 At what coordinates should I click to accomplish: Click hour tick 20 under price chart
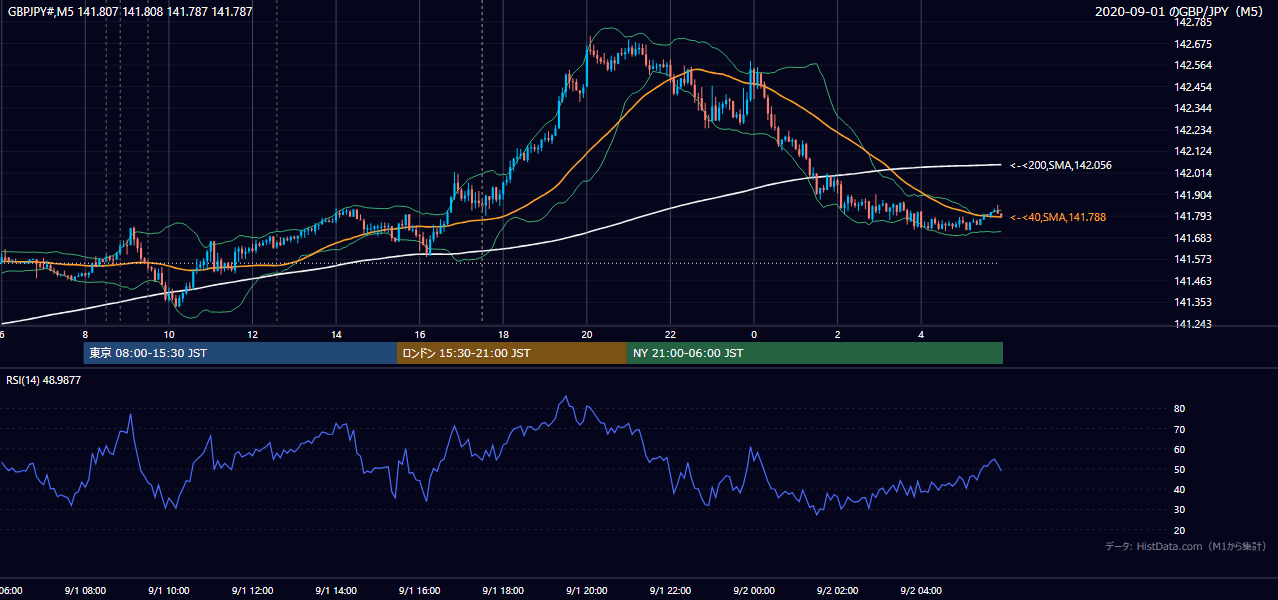[x=587, y=335]
